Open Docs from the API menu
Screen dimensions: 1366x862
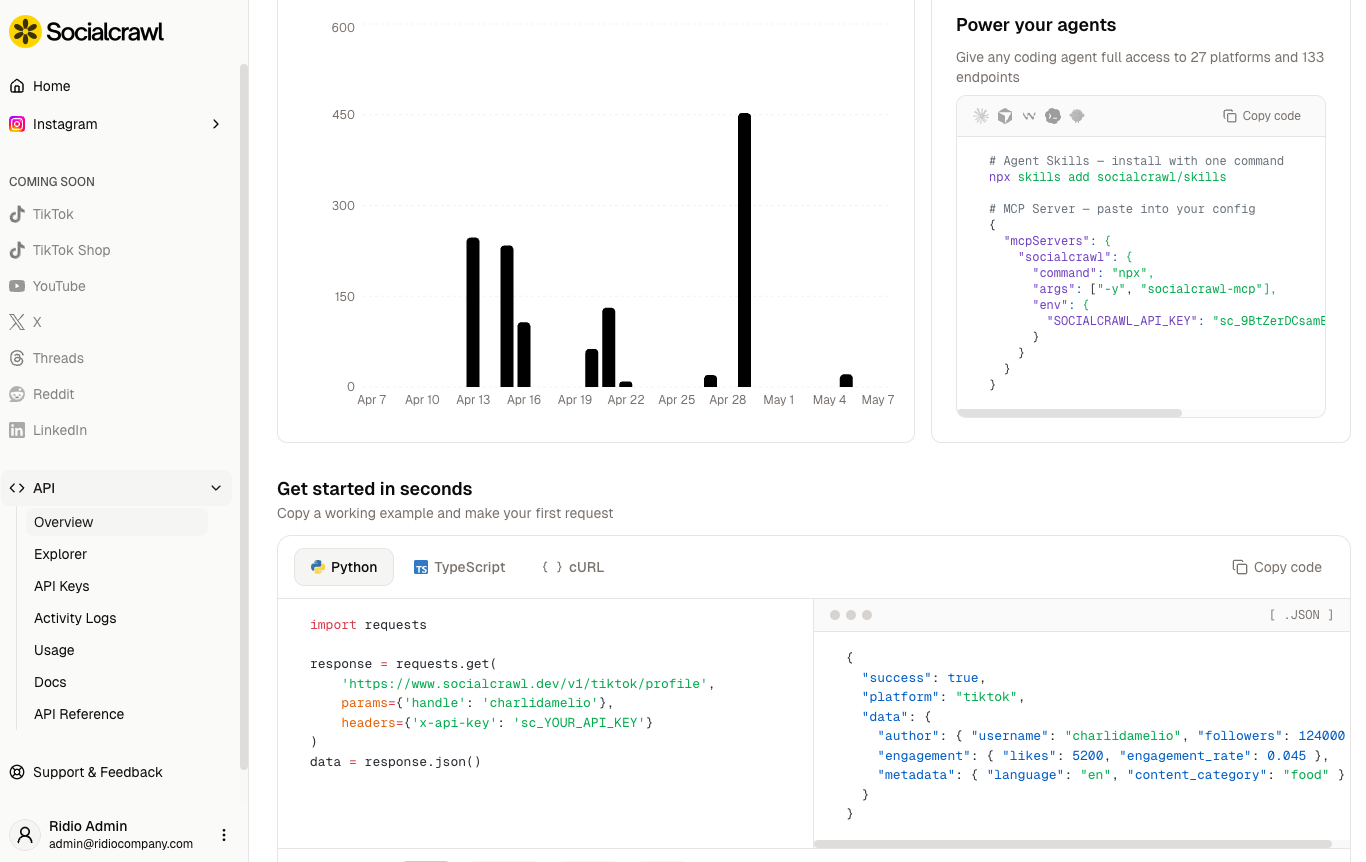coord(117,682)
